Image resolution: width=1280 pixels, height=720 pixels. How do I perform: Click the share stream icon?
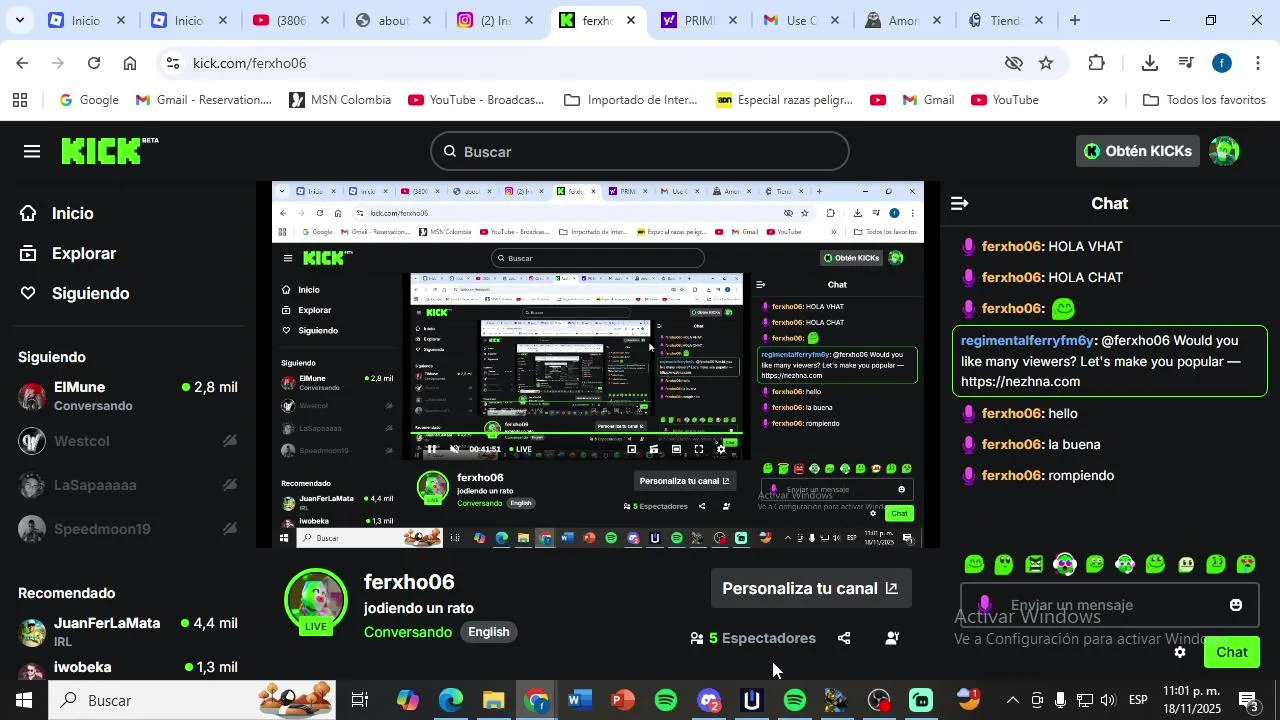(x=844, y=638)
